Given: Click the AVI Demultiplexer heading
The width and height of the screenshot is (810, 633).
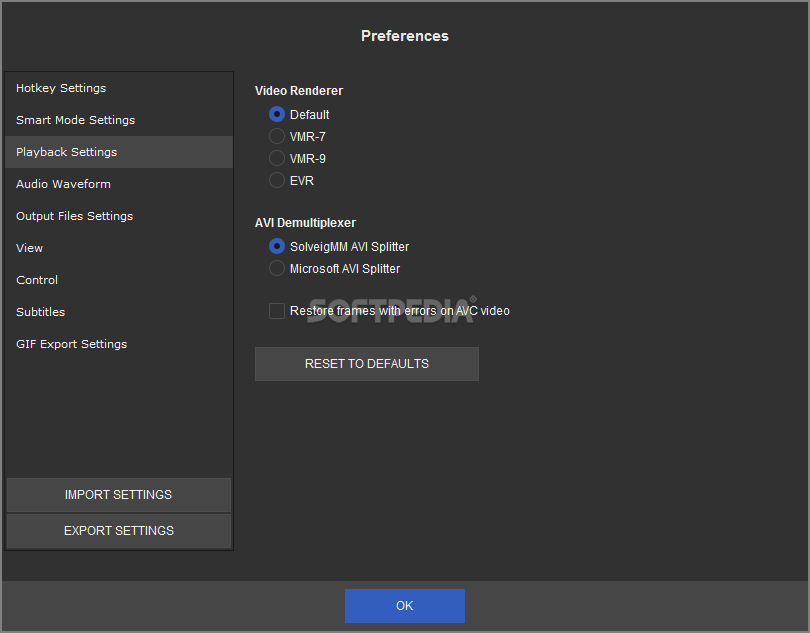Looking at the screenshot, I should click(305, 223).
